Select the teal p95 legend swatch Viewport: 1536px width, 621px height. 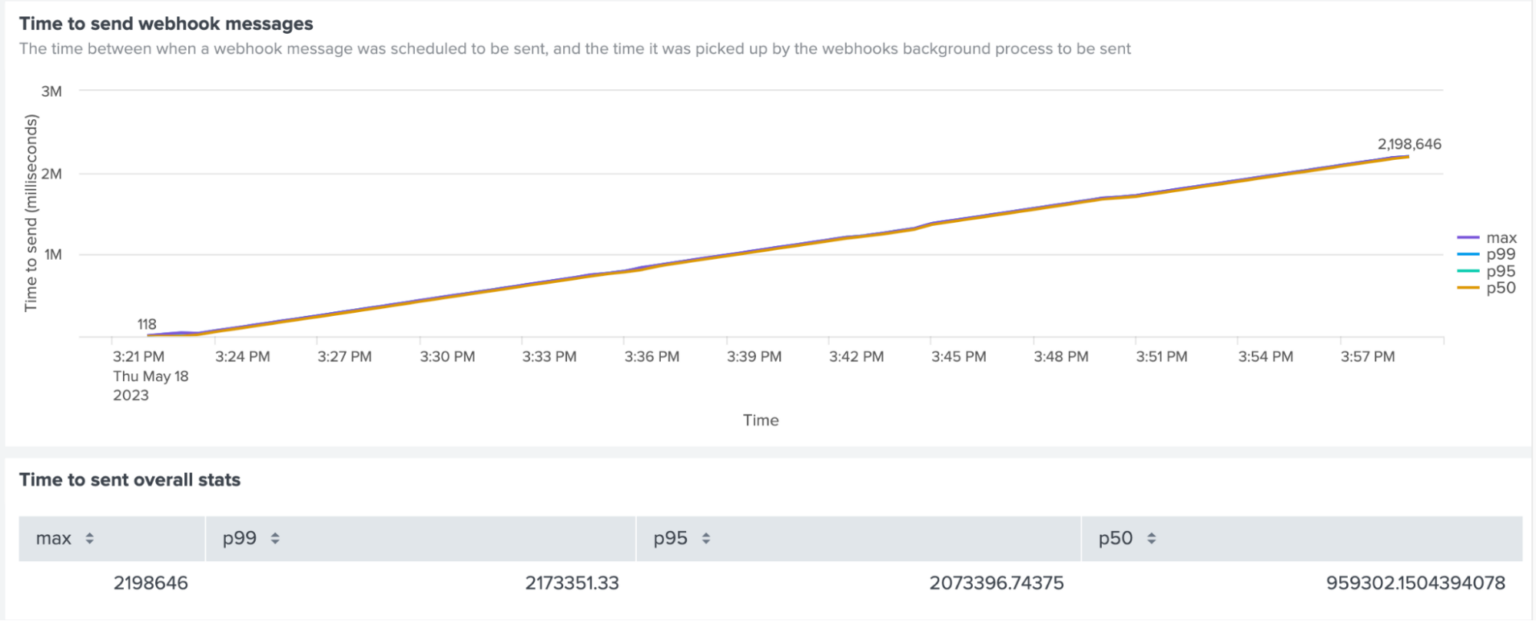tap(1468, 271)
